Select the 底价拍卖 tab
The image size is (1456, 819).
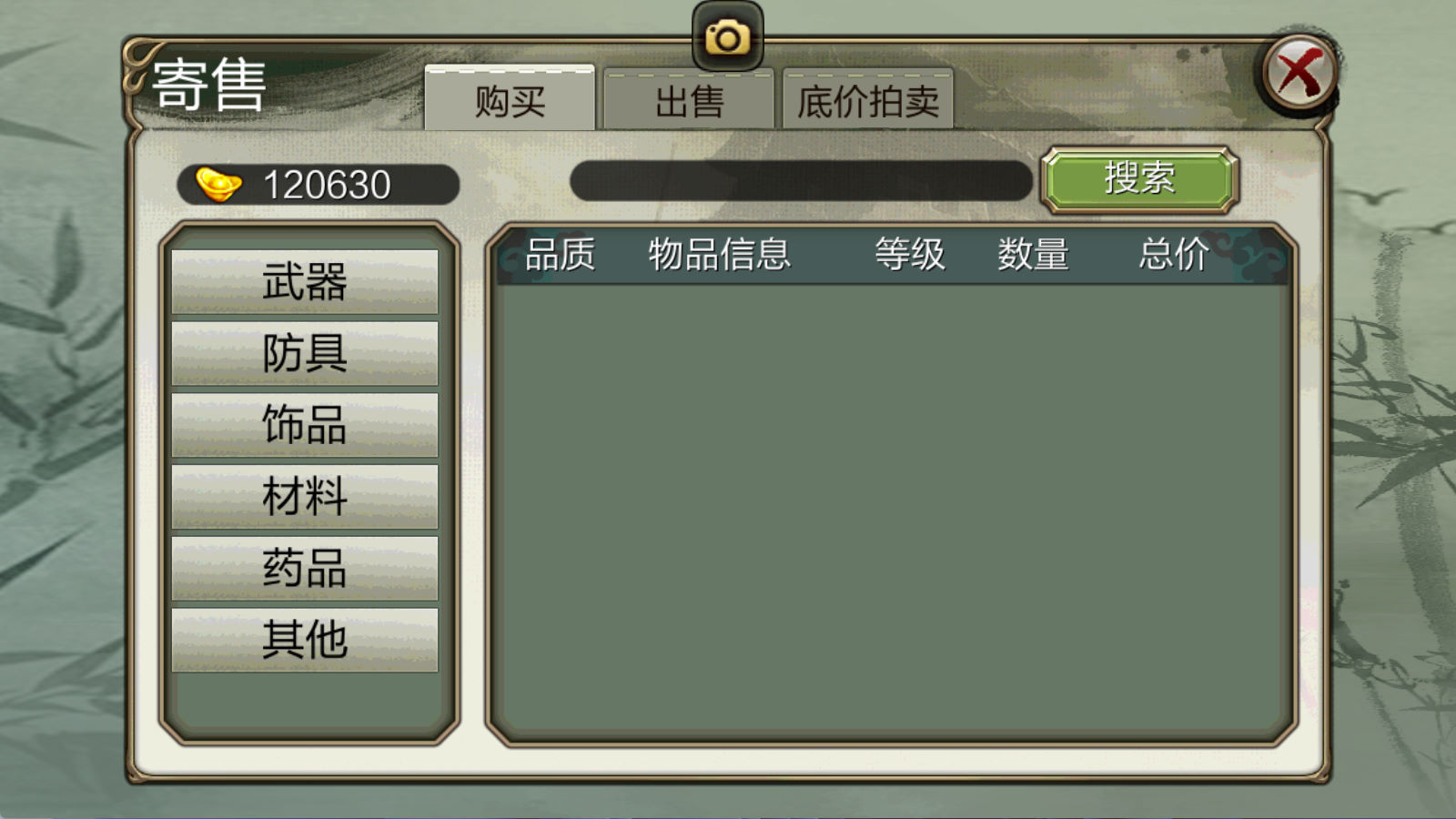[868, 100]
